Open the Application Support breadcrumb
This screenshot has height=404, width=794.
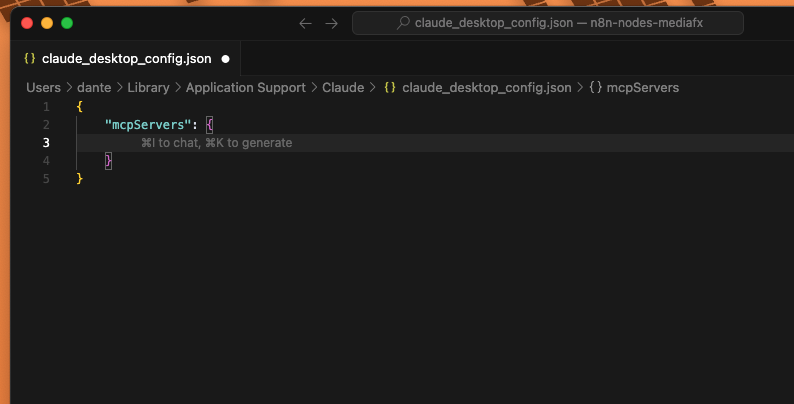[246, 88]
